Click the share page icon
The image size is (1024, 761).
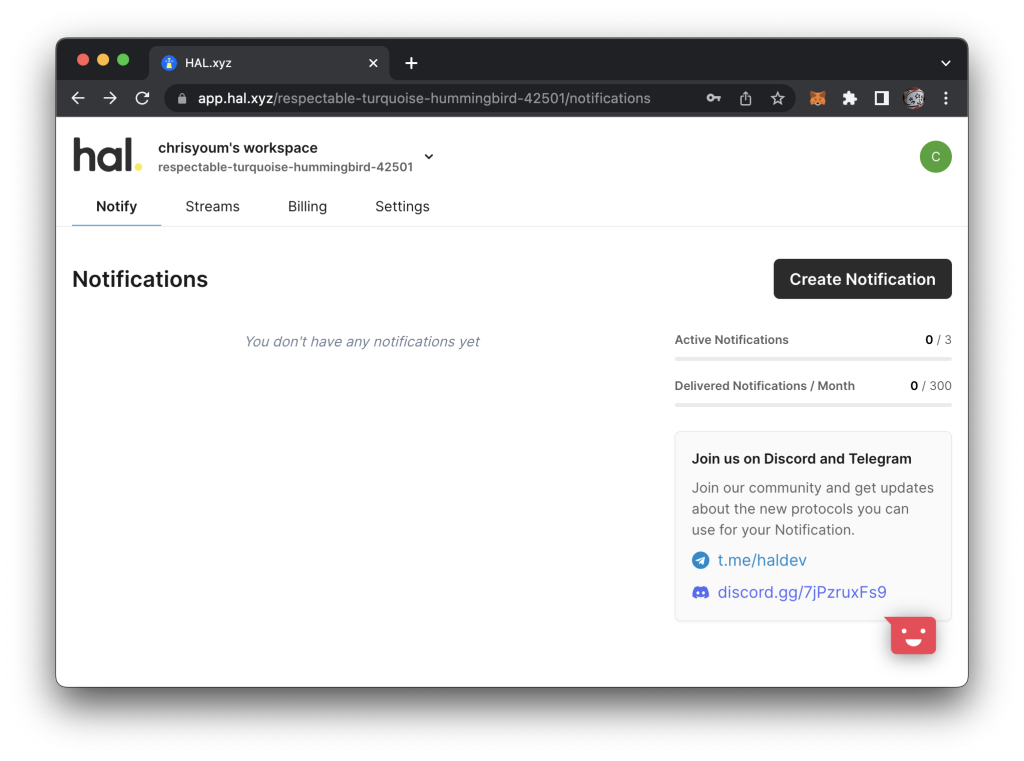point(745,98)
